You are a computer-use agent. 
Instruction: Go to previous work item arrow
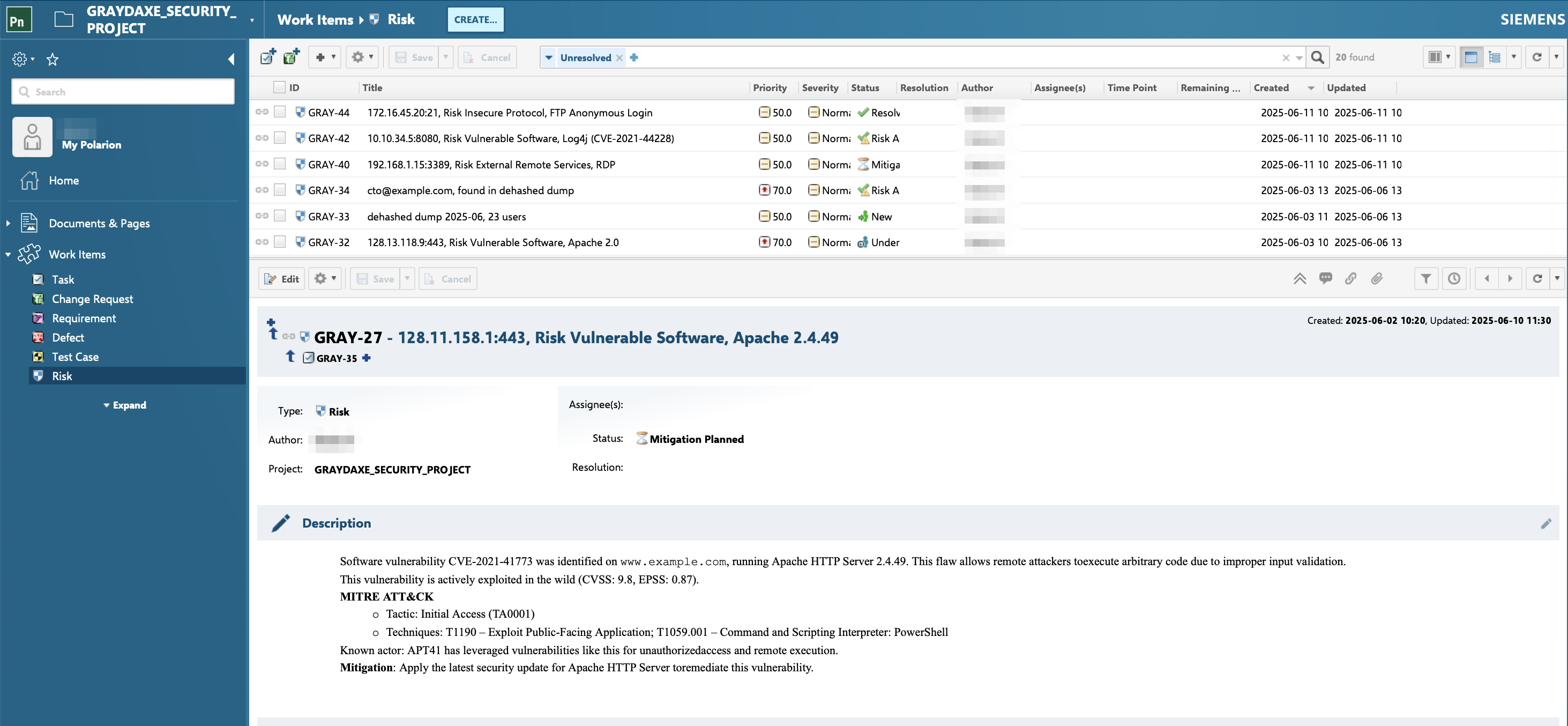pyautogui.click(x=1487, y=279)
